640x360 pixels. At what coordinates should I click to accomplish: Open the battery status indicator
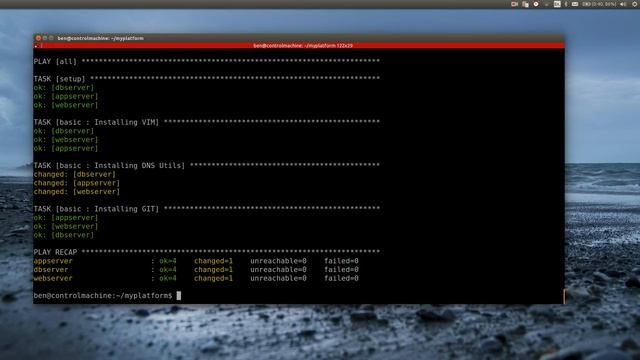[598, 4]
